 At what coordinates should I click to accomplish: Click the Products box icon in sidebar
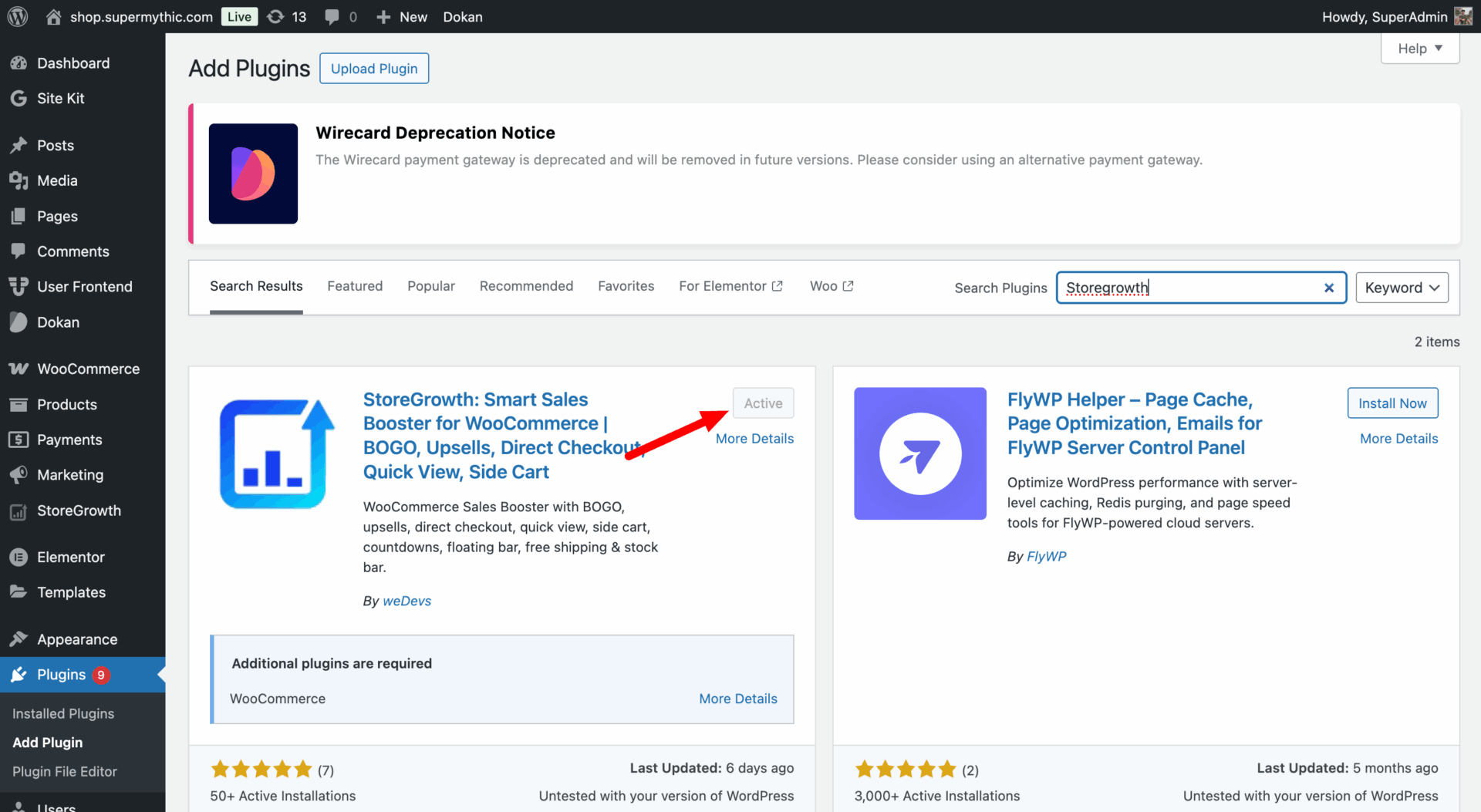pos(19,404)
